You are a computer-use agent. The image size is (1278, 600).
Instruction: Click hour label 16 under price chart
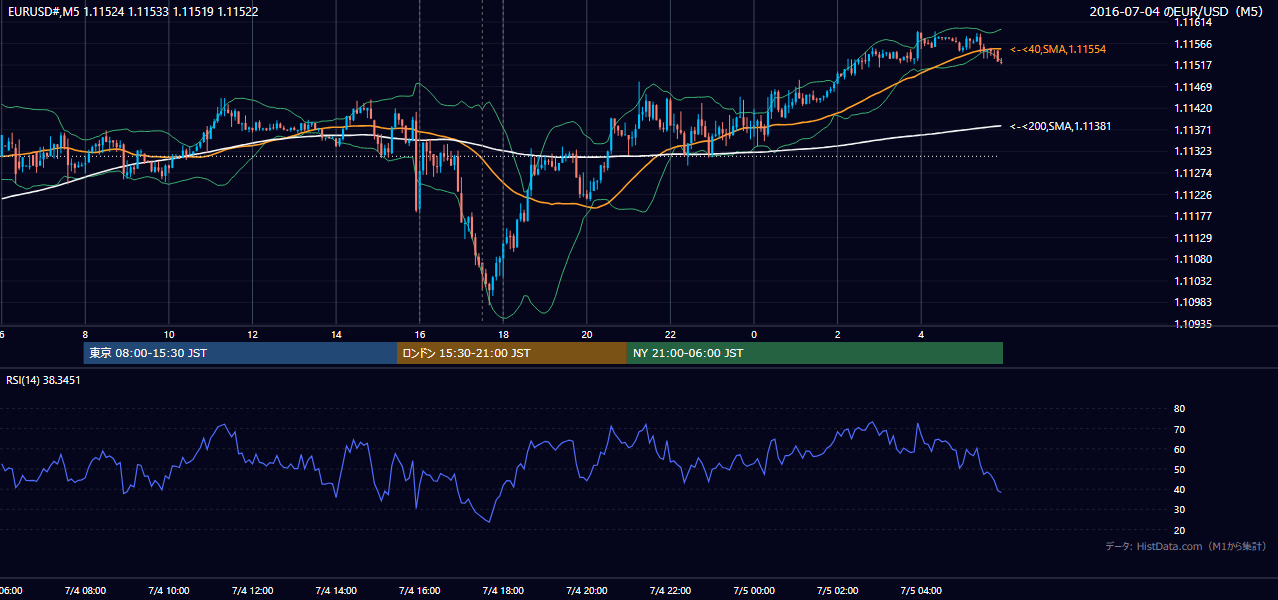coord(420,335)
